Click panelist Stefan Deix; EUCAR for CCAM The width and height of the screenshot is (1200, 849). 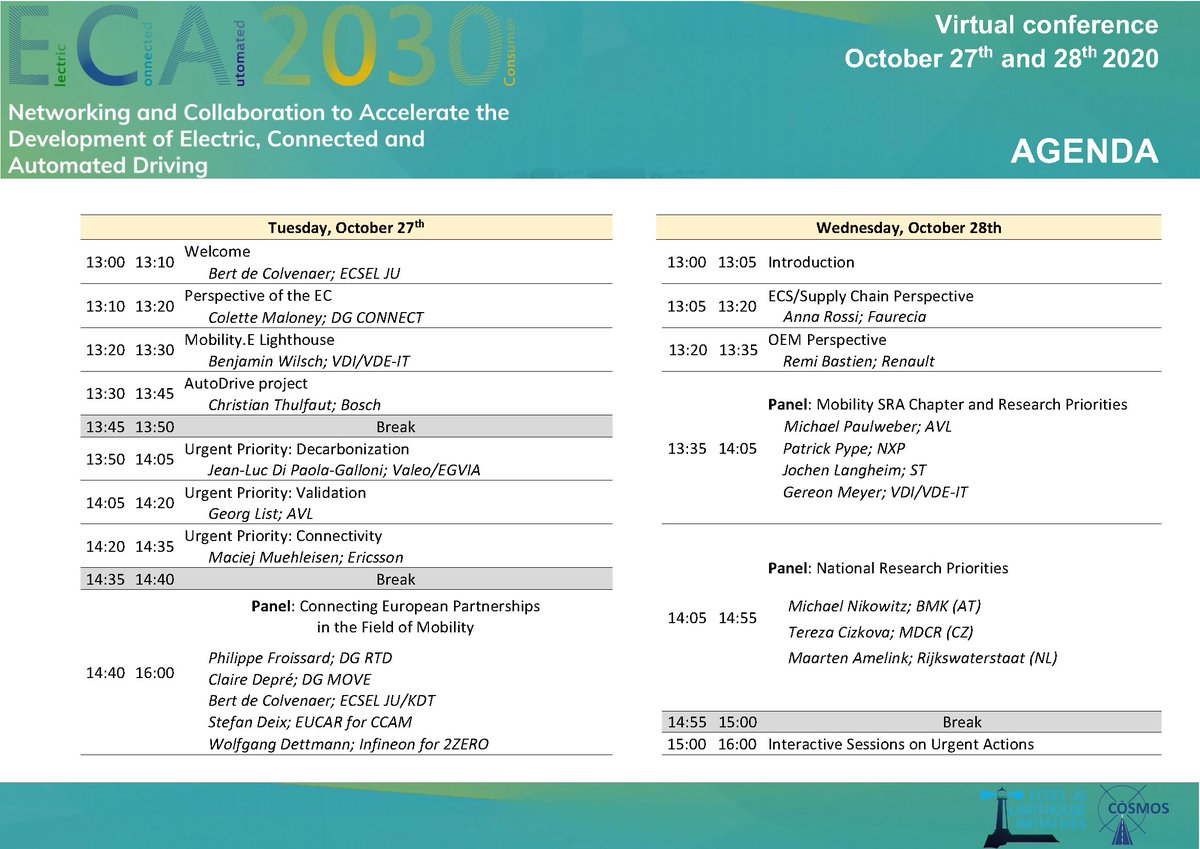(310, 722)
